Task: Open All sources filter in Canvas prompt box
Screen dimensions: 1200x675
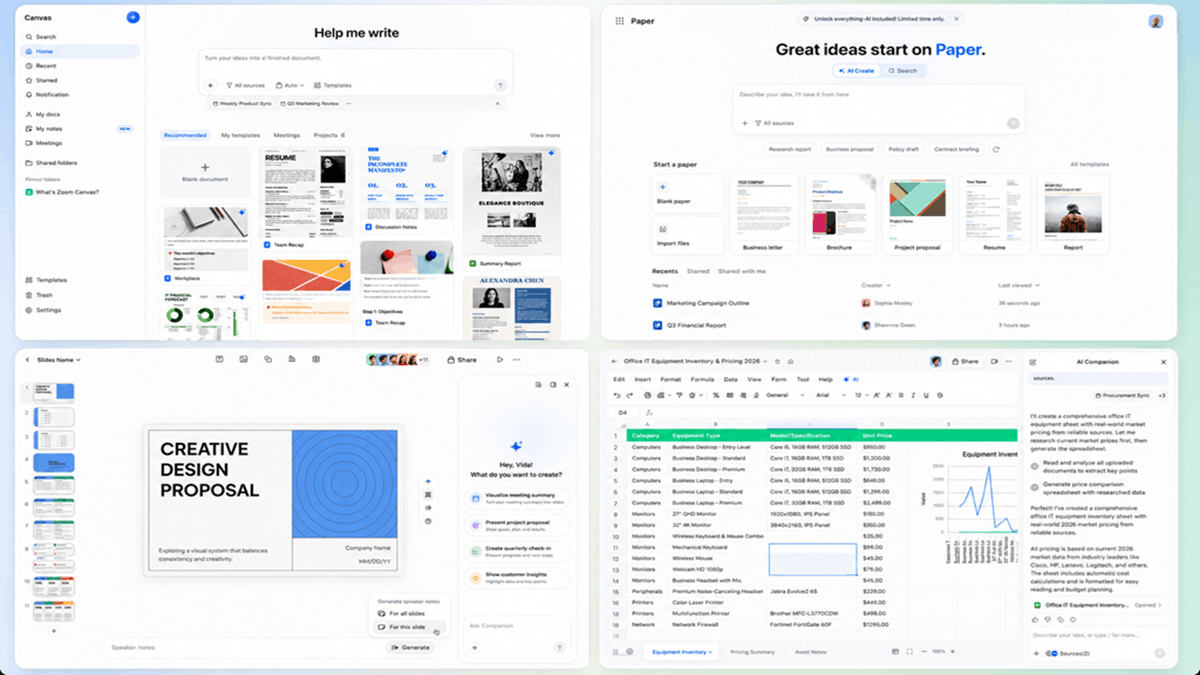Action: (x=245, y=86)
